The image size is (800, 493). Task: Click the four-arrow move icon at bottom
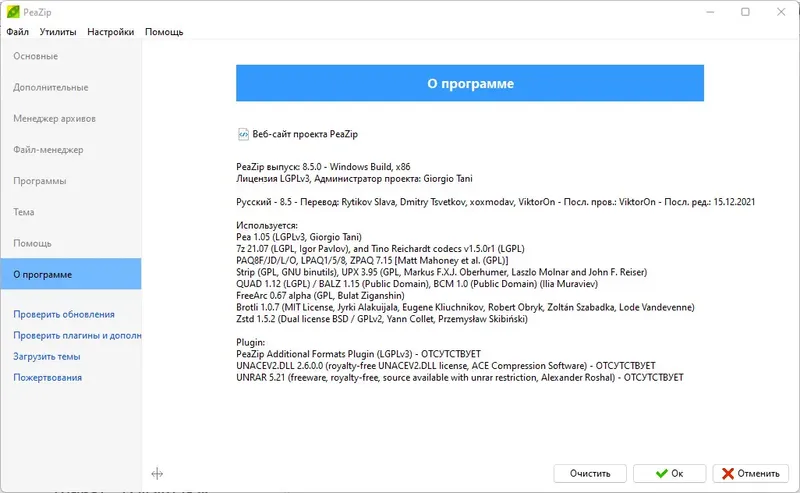coord(157,474)
